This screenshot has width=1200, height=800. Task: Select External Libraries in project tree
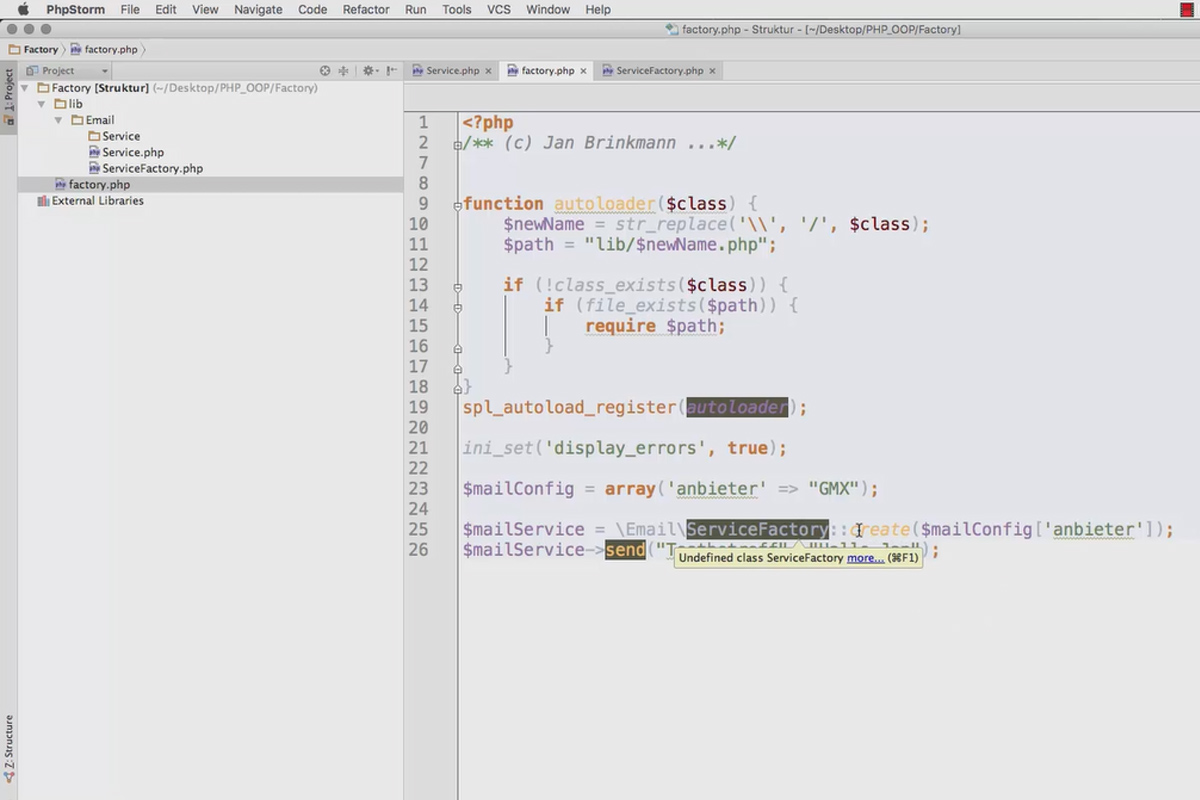(x=97, y=200)
